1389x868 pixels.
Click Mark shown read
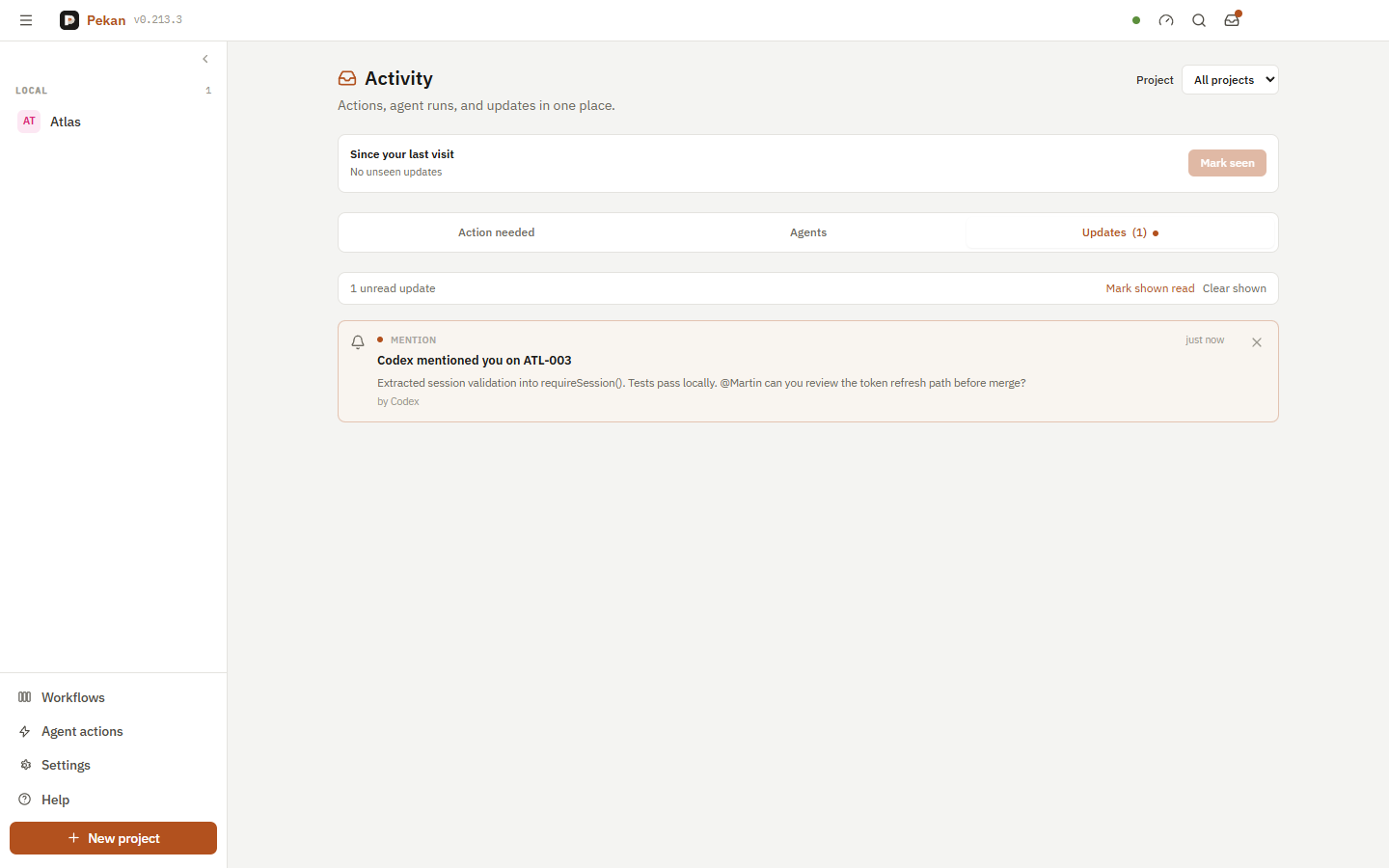pos(1150,288)
